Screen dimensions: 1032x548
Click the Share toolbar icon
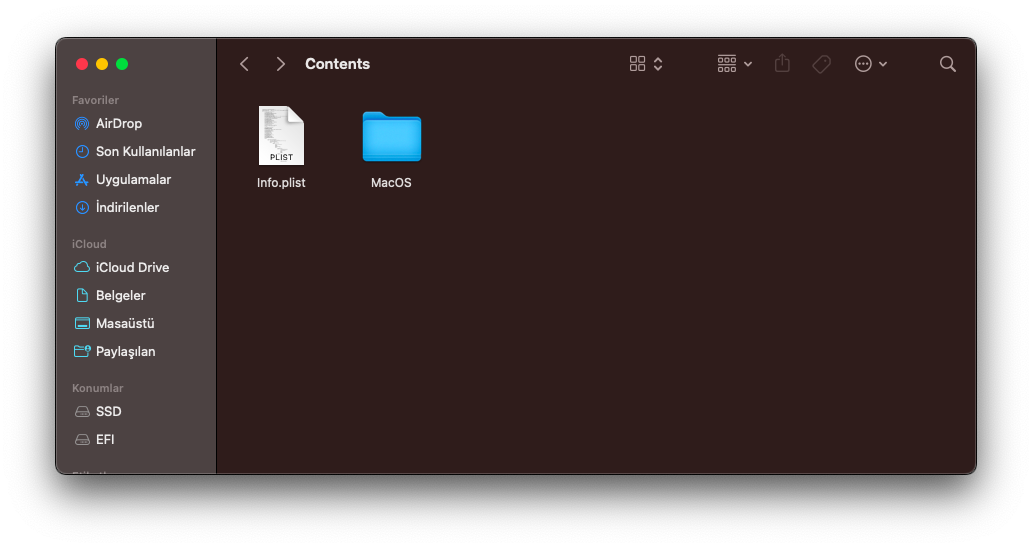tap(782, 63)
